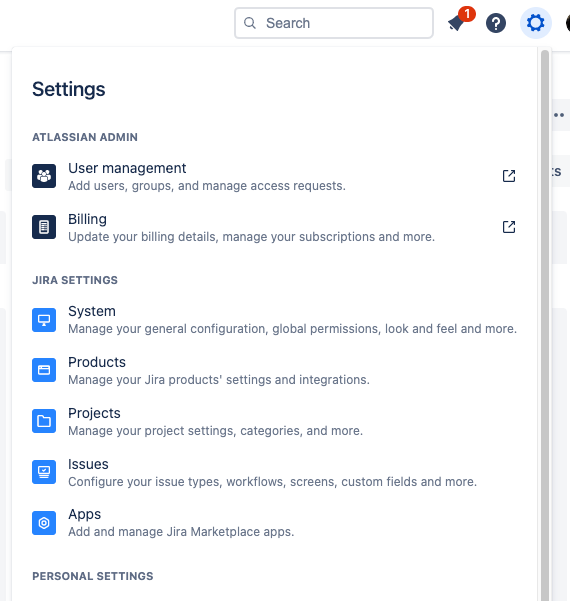Open User management settings

pyautogui.click(x=274, y=176)
